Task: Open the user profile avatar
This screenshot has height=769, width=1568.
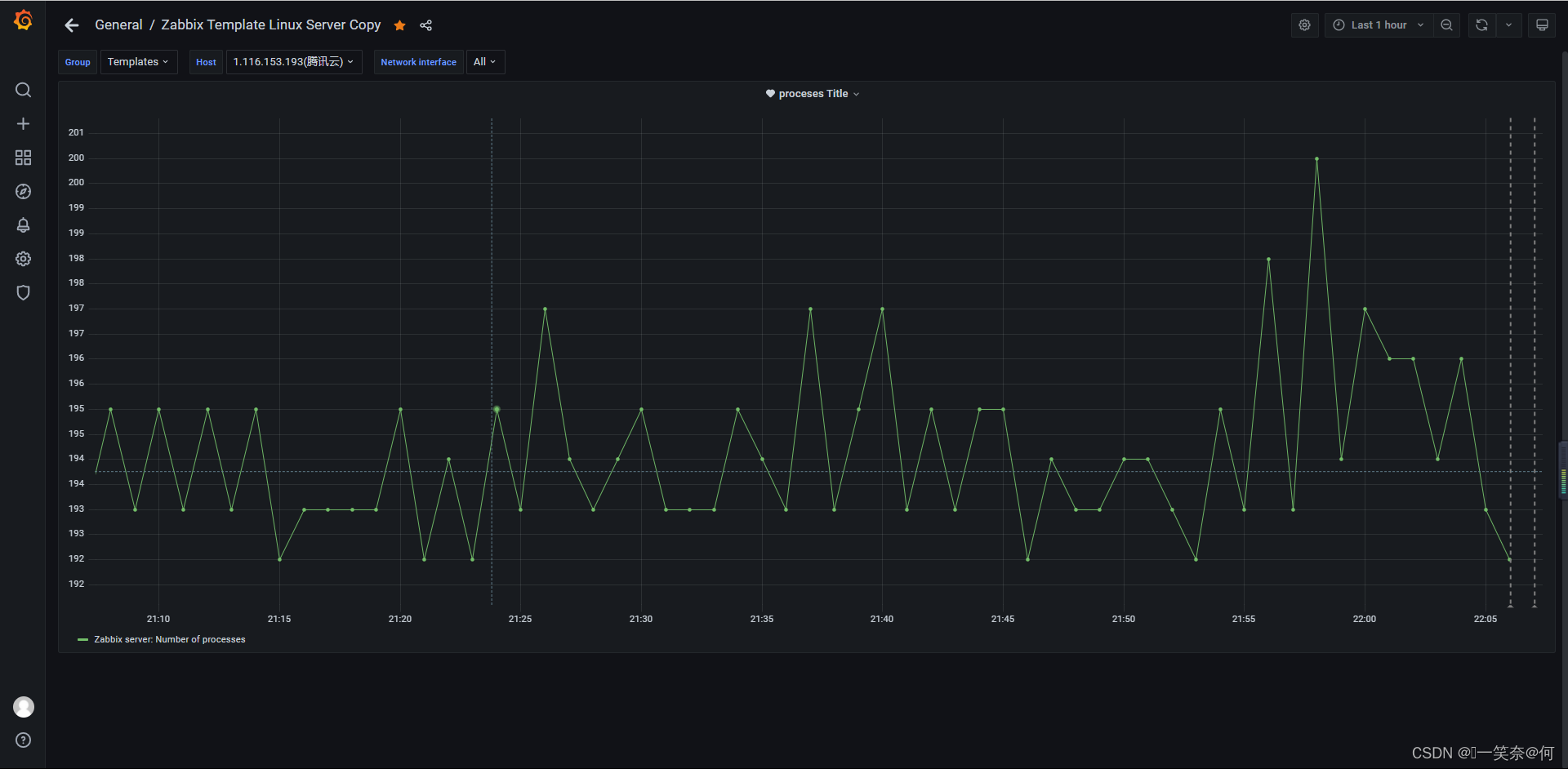Action: [x=23, y=707]
